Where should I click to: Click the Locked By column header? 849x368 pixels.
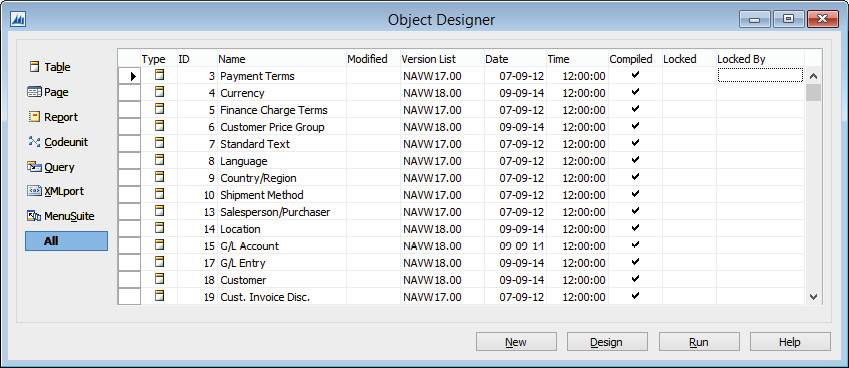[760, 59]
